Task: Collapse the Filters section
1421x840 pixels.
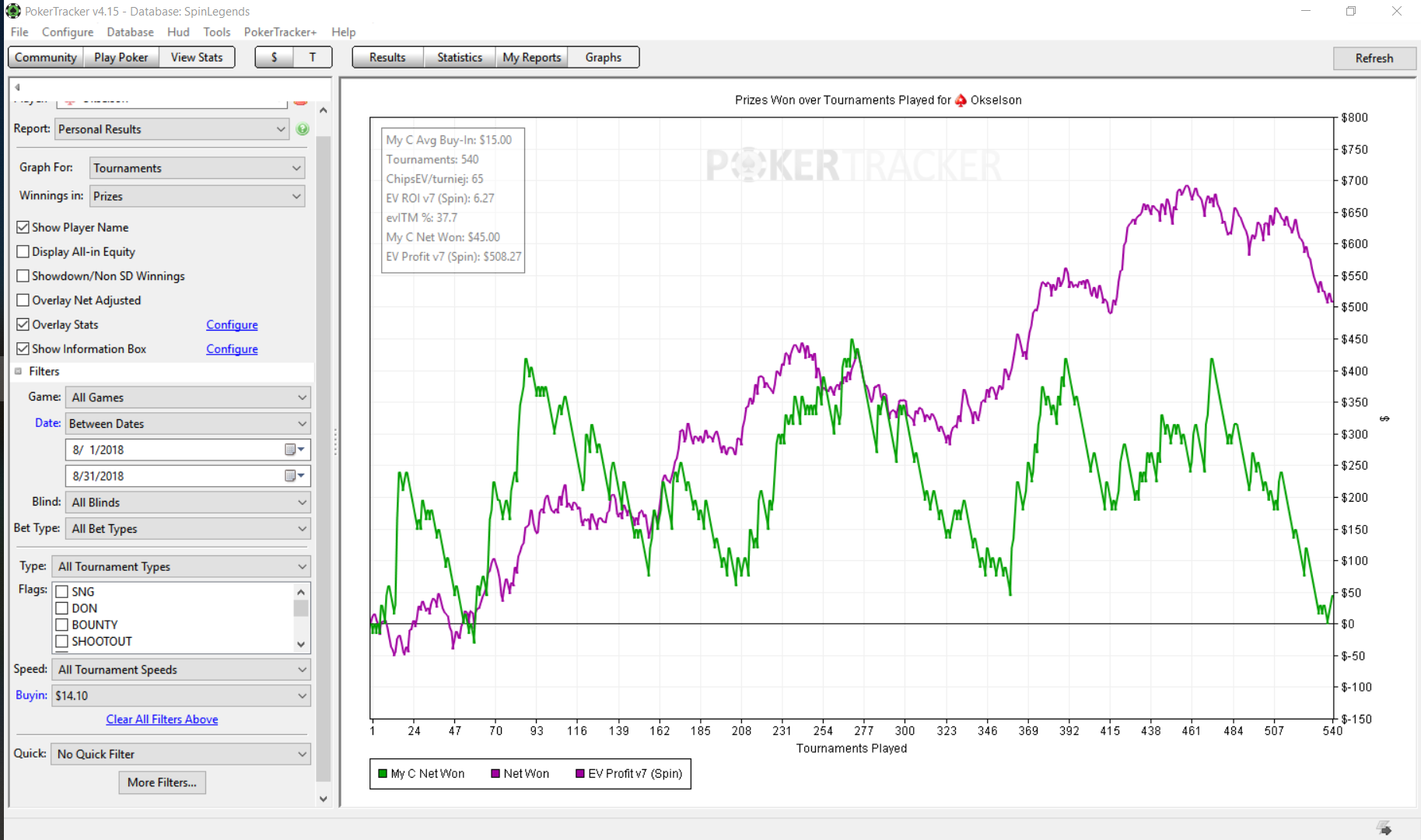Action: (18, 372)
